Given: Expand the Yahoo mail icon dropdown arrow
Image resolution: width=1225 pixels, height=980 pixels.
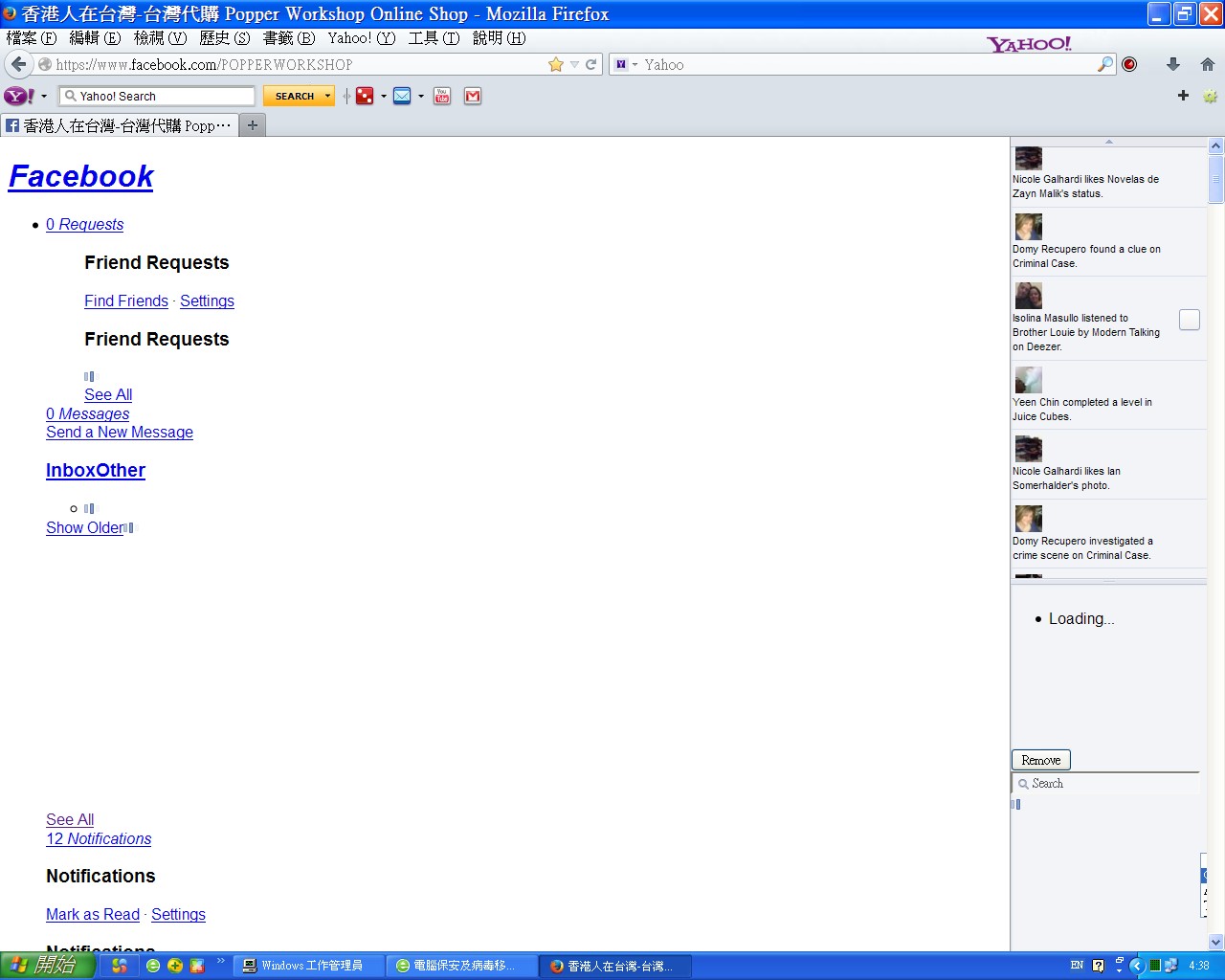Looking at the screenshot, I should point(421,97).
